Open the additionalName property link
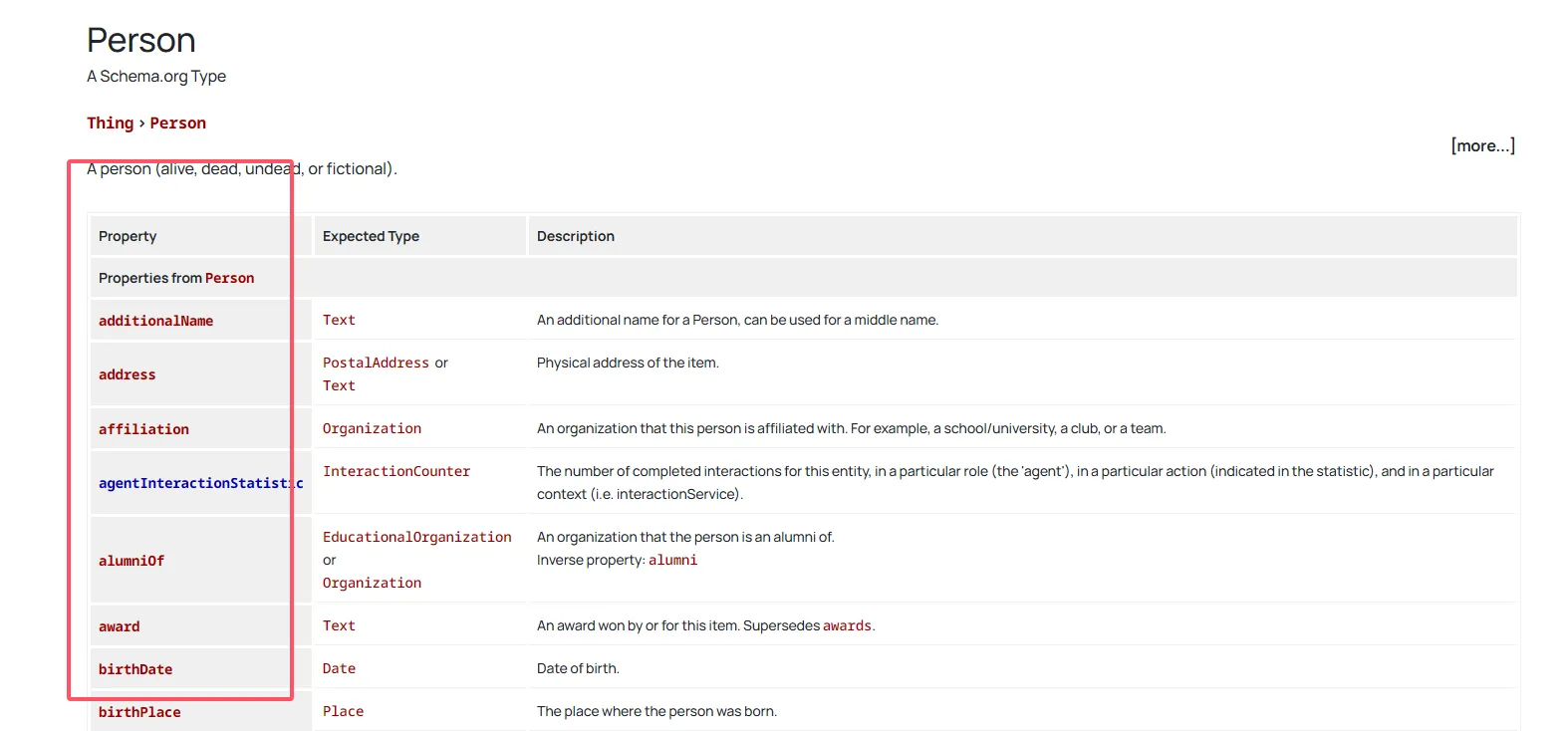1568x731 pixels. [x=155, y=321]
